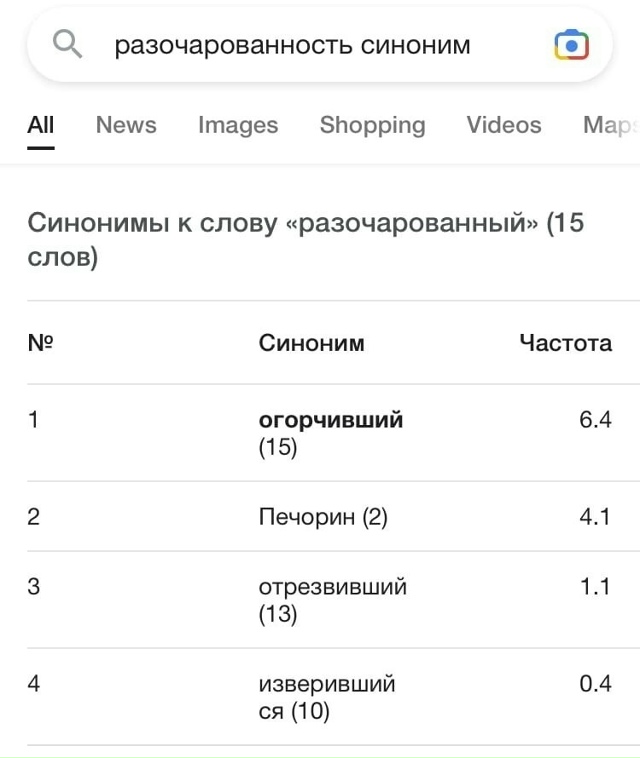Image resolution: width=640 pixels, height=758 pixels.
Task: Go to the Shopping tab
Action: [372, 126]
